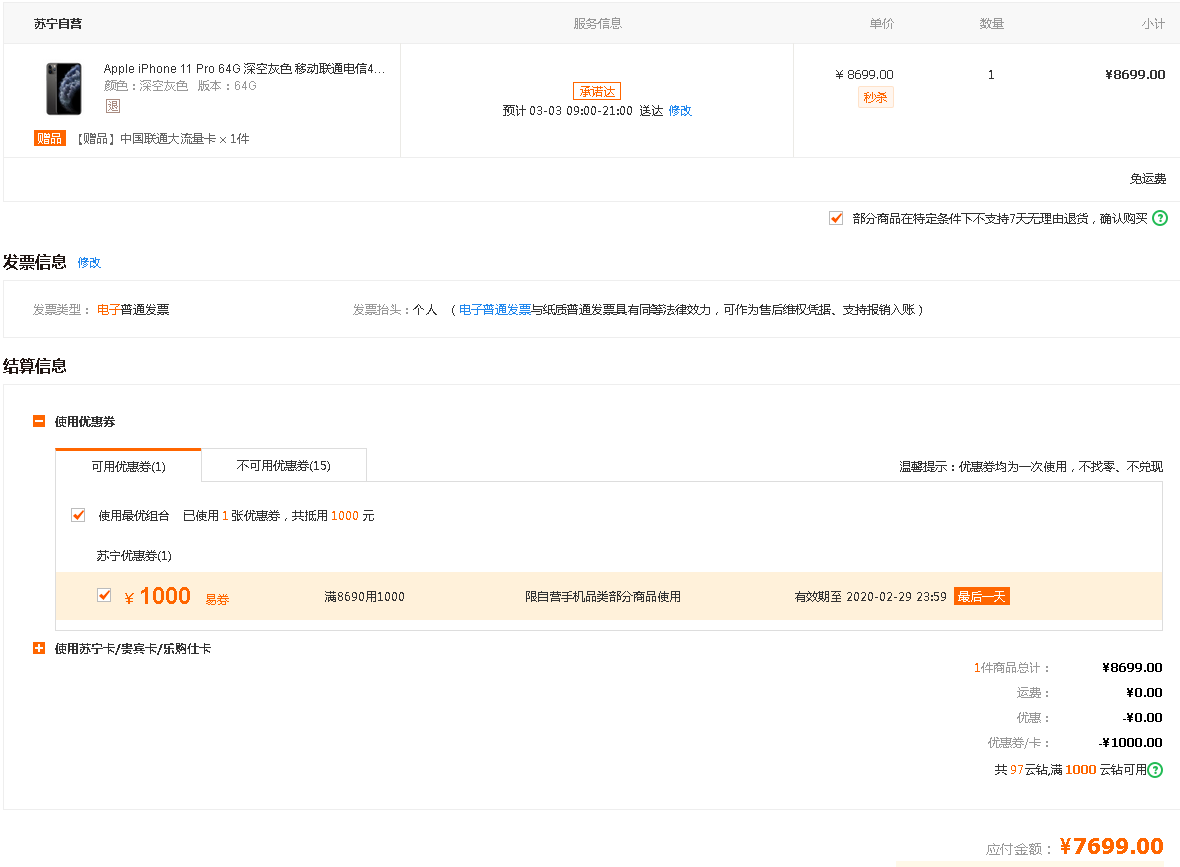Click the 承诺达 delivery promise badge
1180x867 pixels.
(597, 91)
